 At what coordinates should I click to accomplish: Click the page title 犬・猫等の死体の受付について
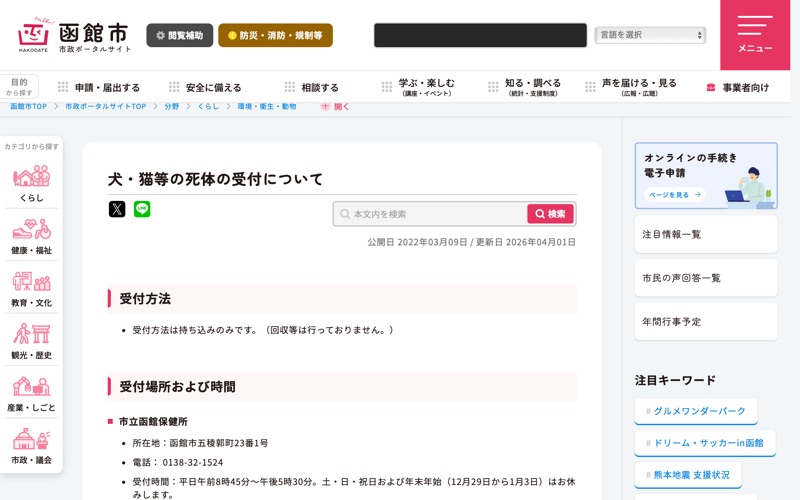tap(215, 179)
